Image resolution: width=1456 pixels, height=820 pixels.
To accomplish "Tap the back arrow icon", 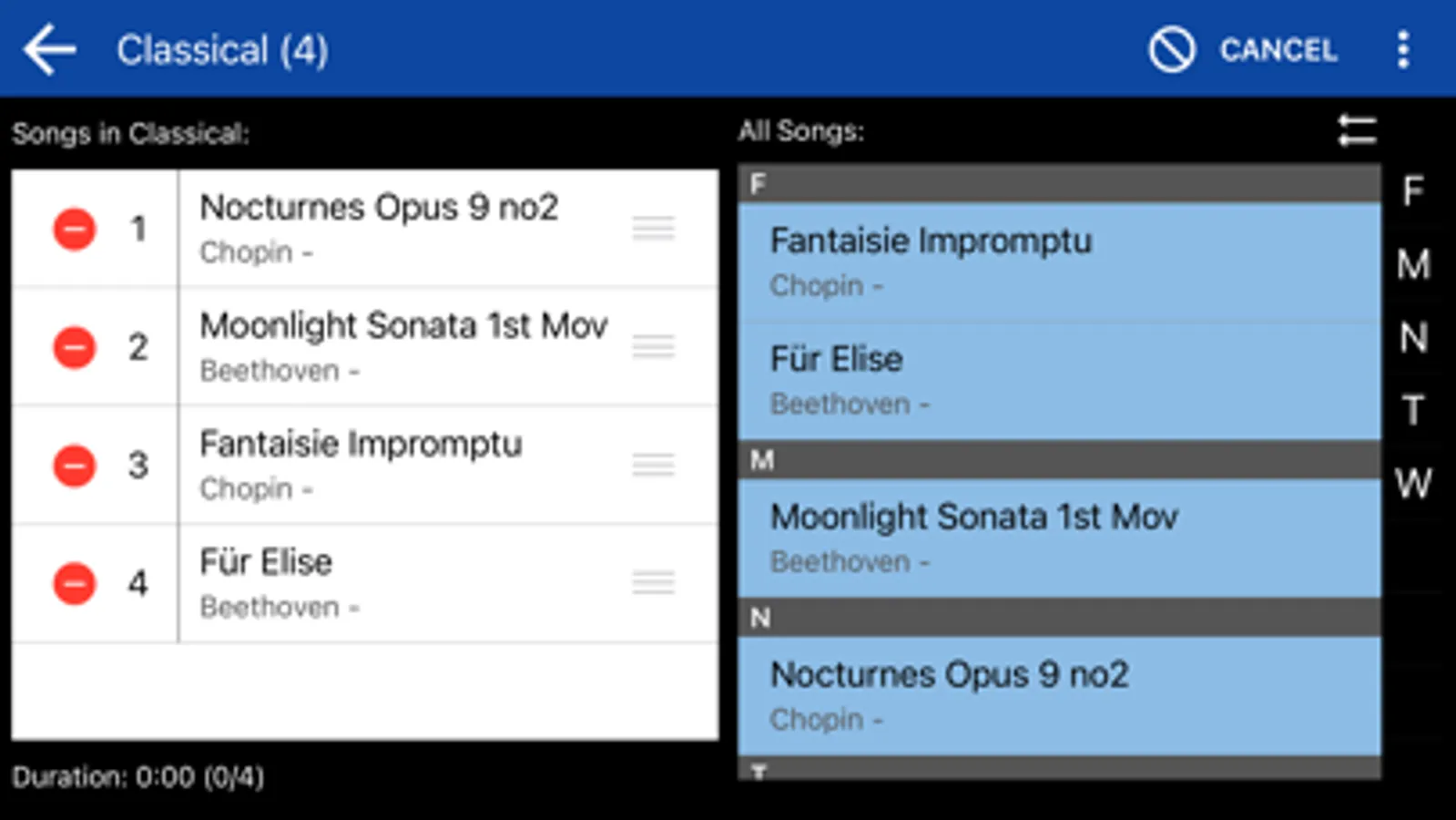I will pyautogui.click(x=49, y=49).
